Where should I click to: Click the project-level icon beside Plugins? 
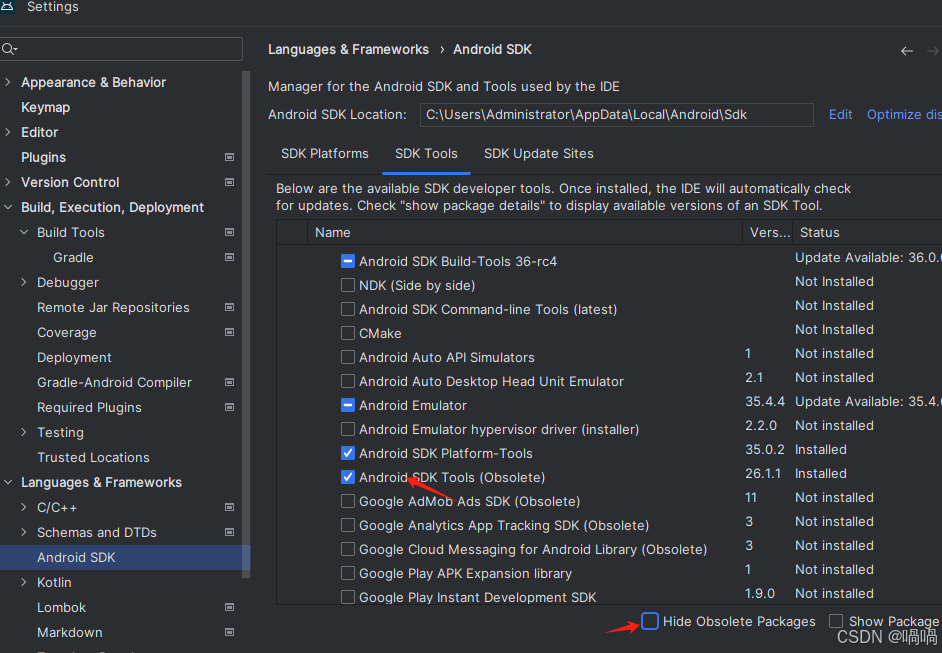pos(229,157)
